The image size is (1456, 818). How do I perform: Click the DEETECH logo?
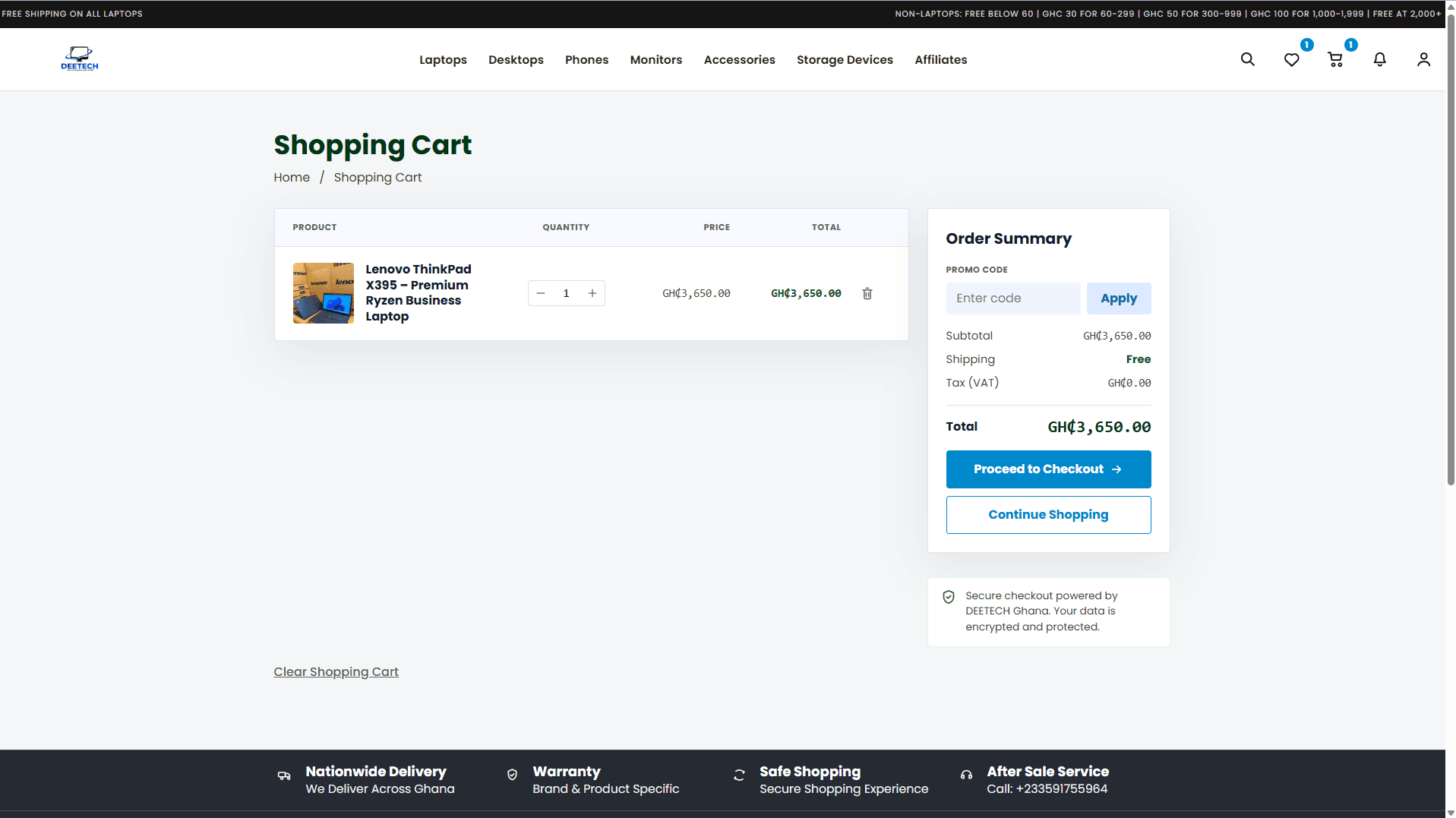pyautogui.click(x=80, y=59)
